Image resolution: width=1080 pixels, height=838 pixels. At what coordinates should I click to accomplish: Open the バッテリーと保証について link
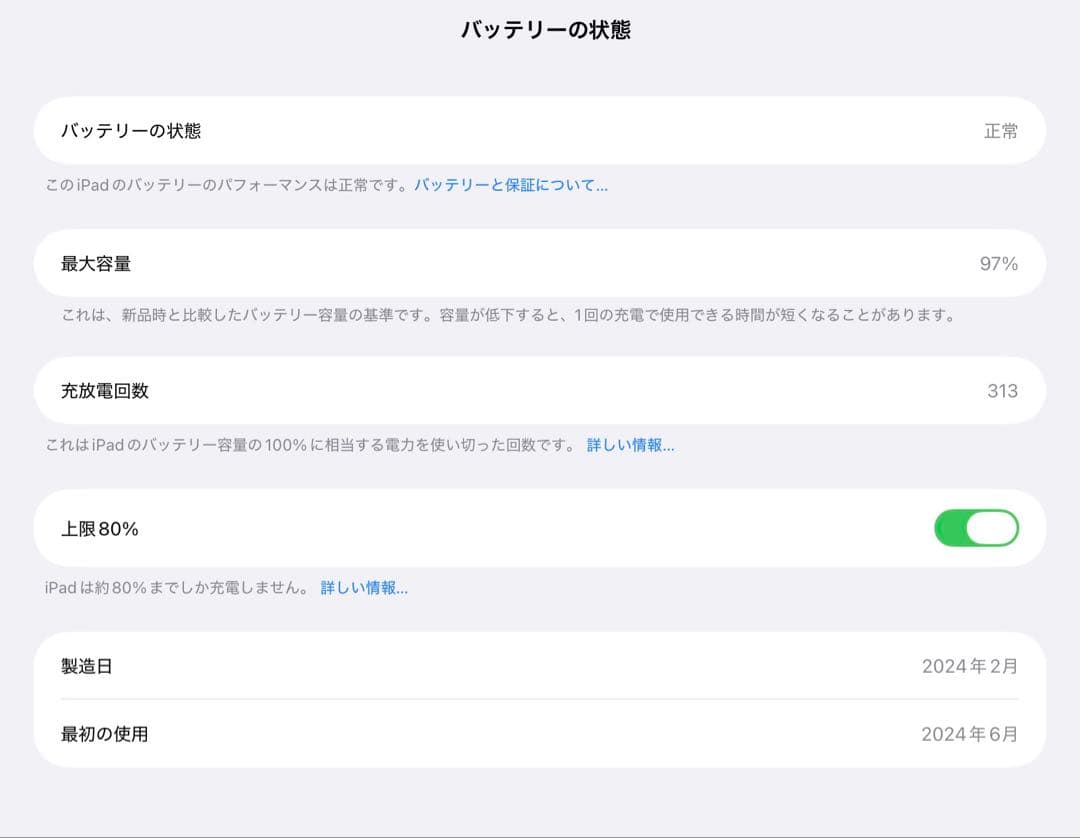click(x=511, y=184)
